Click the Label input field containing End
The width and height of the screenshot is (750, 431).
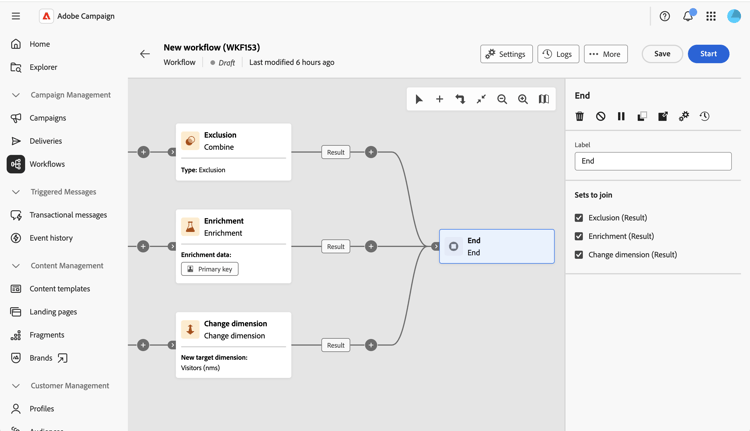click(x=653, y=161)
